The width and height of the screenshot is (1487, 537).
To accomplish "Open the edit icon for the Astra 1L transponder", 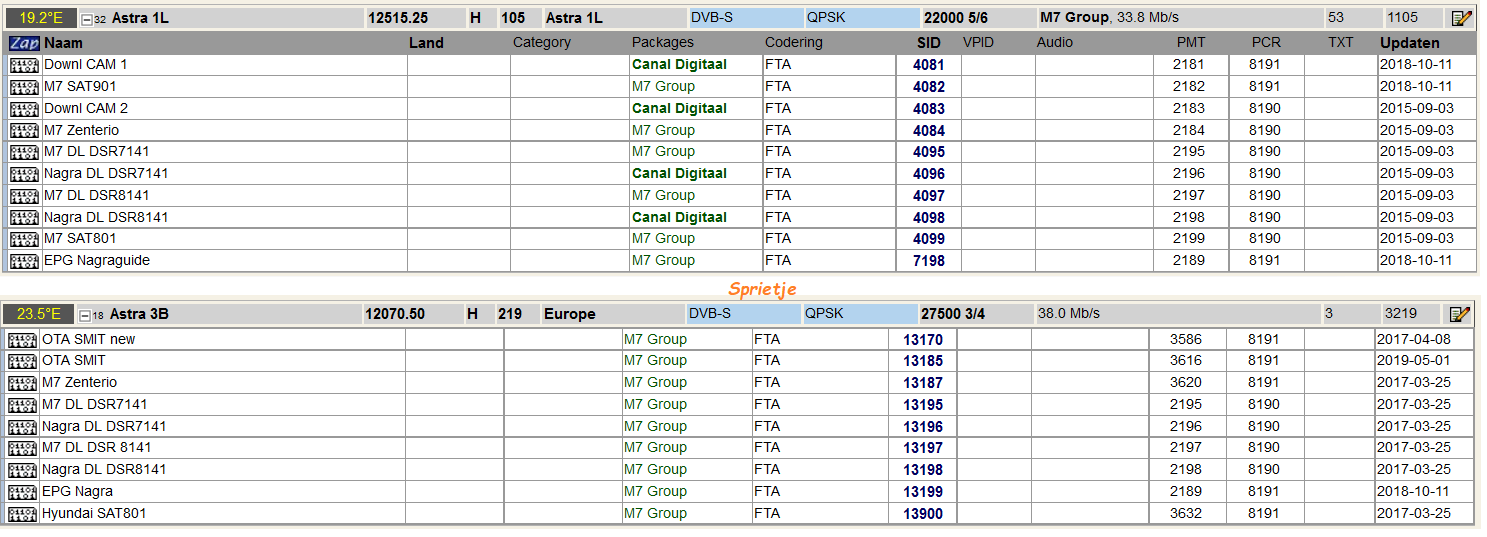I will pos(1461,18).
